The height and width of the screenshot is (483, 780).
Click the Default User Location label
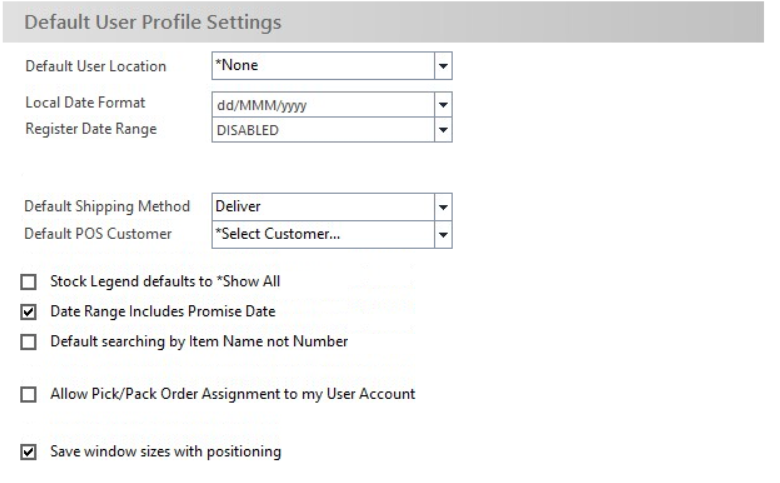click(x=96, y=66)
